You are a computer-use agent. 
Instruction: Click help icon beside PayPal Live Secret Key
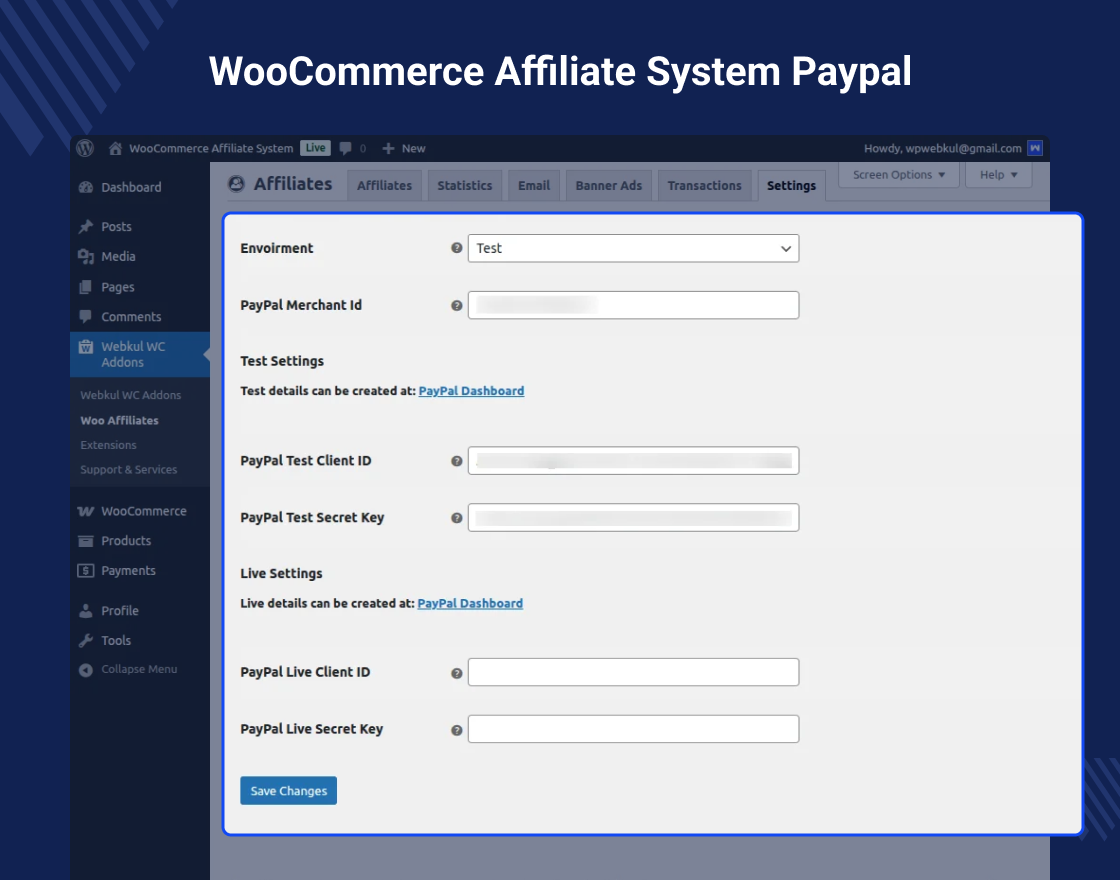pos(457,730)
